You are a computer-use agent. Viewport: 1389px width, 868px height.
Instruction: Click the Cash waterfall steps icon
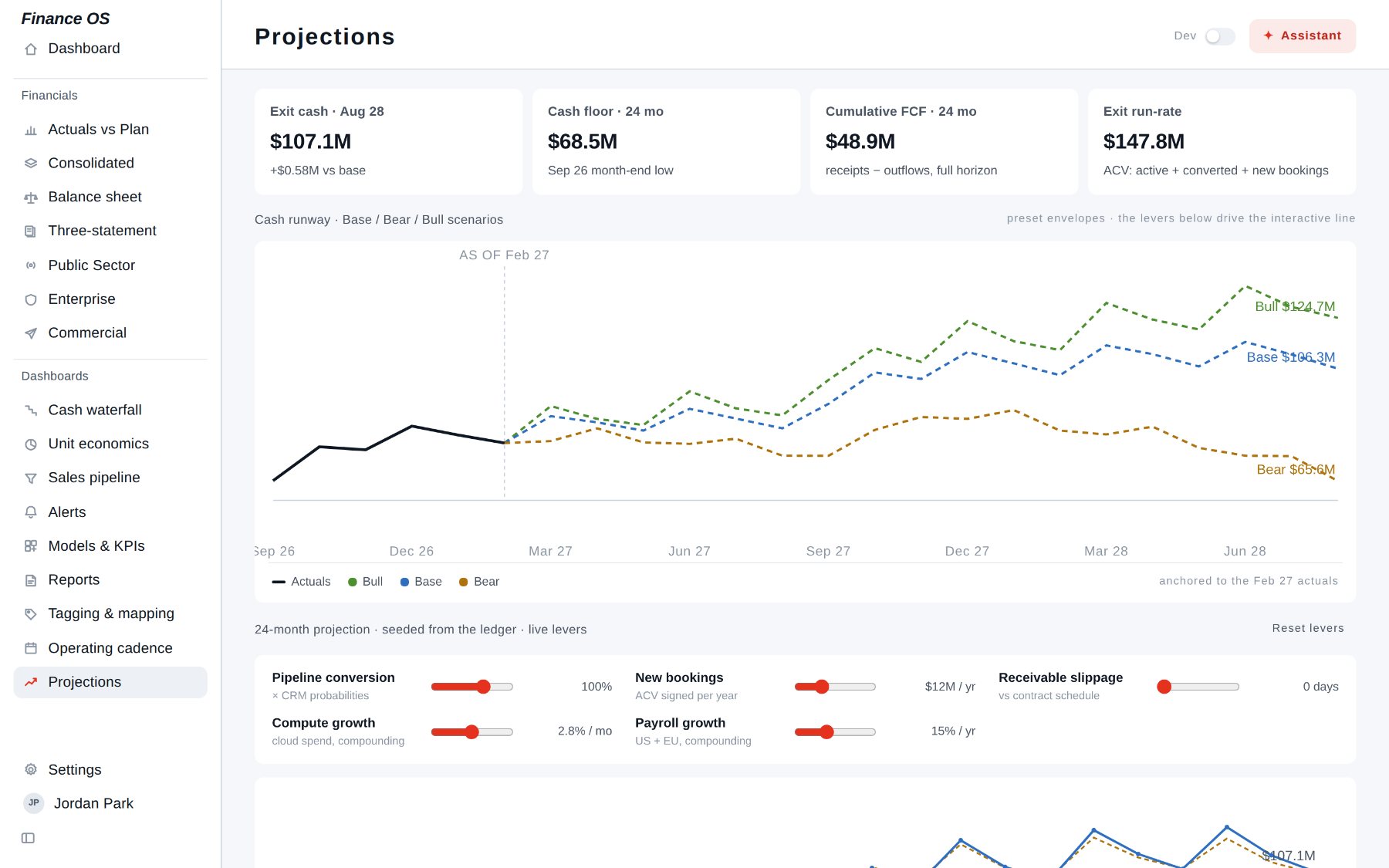31,410
